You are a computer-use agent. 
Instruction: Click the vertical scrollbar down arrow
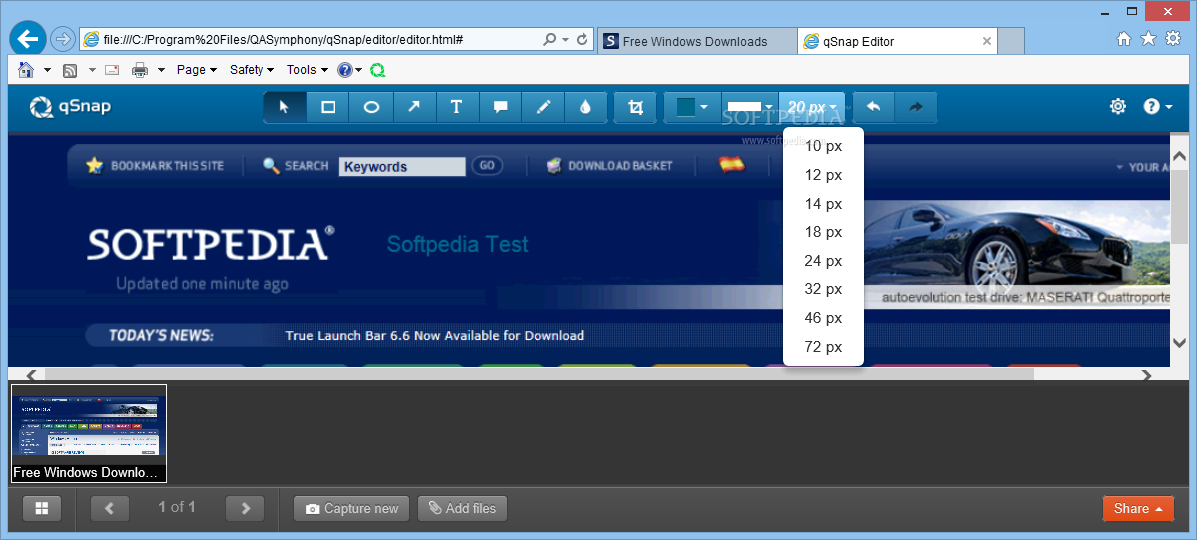click(1179, 343)
